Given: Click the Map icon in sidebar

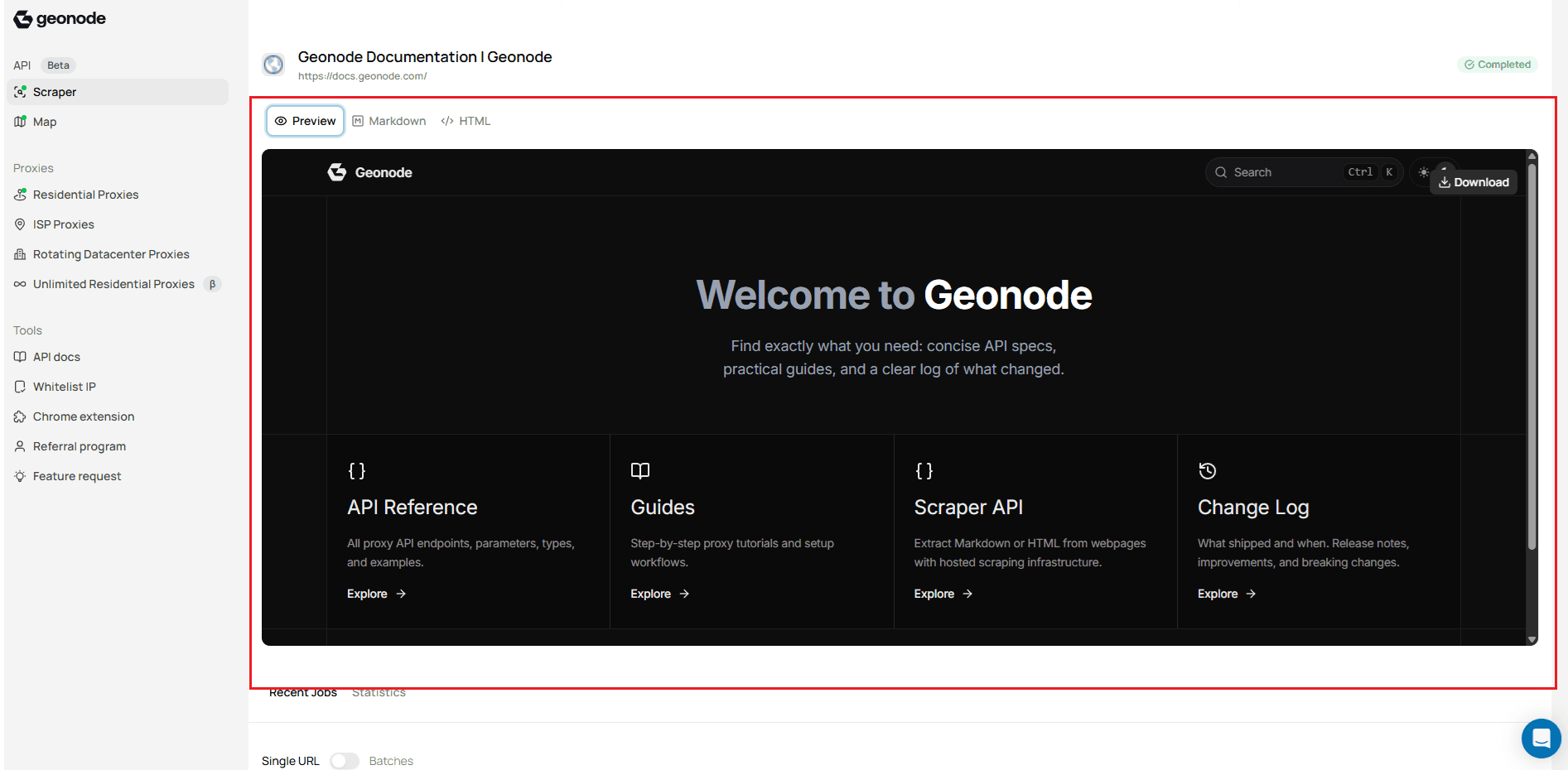Looking at the screenshot, I should [x=20, y=122].
